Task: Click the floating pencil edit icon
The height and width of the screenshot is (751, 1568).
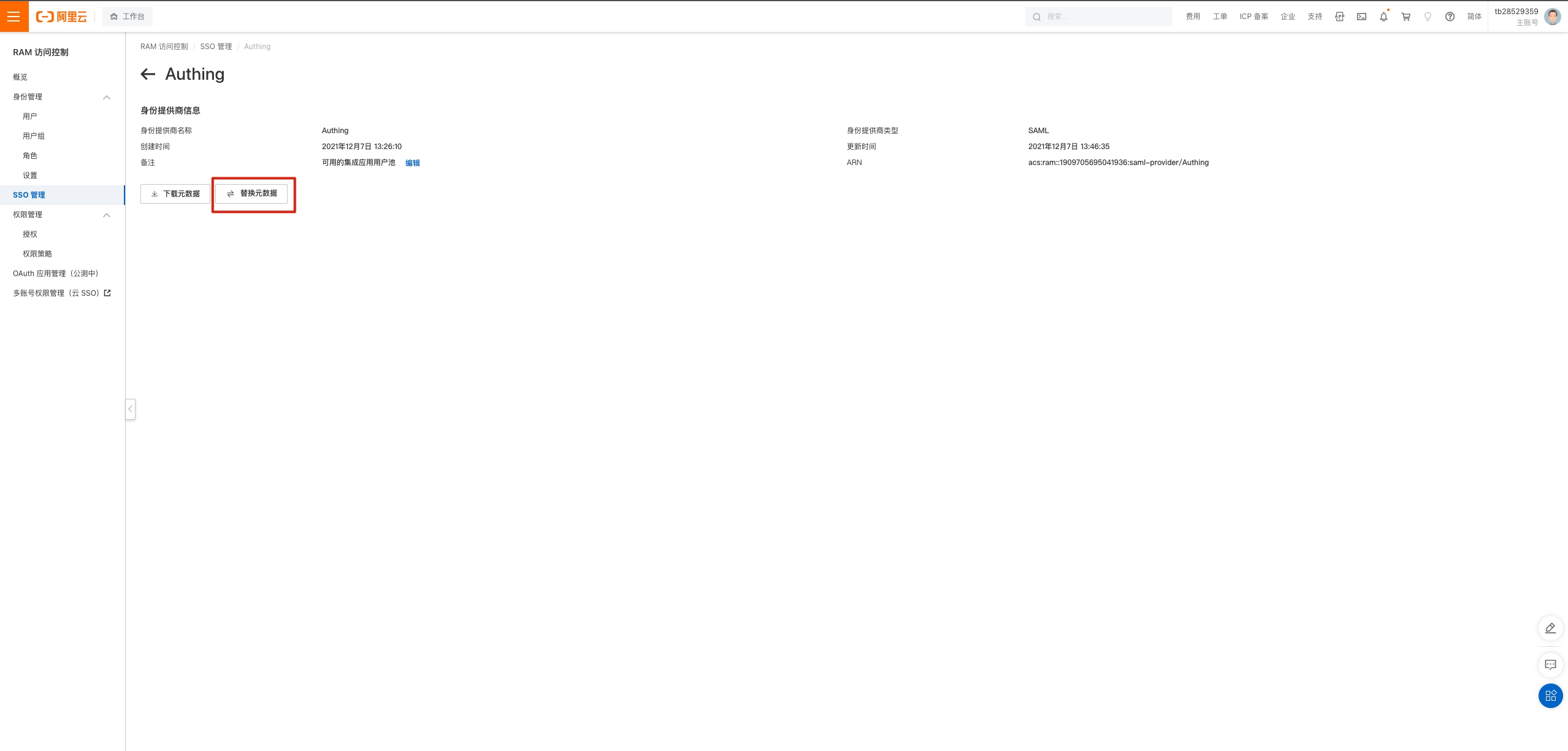Action: pos(1550,628)
